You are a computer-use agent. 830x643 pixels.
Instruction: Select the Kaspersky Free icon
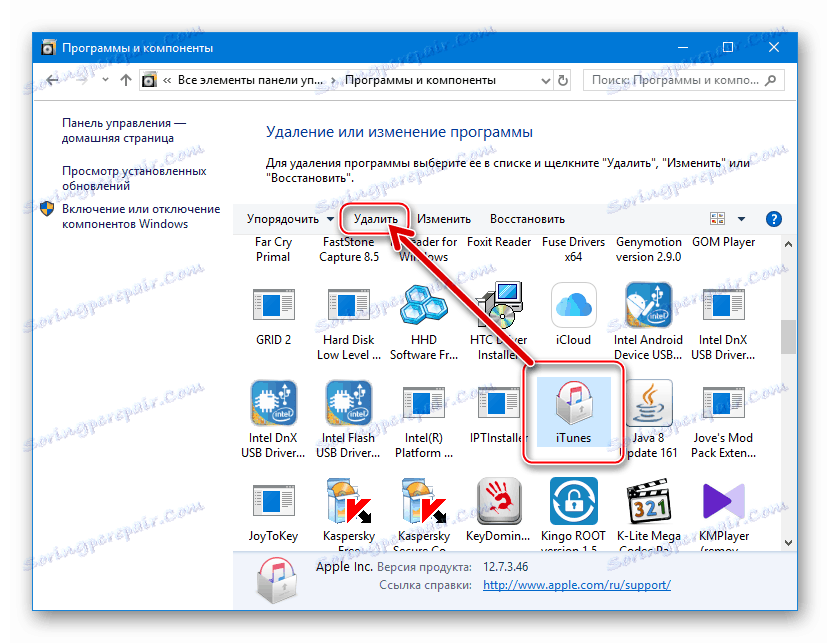[348, 501]
